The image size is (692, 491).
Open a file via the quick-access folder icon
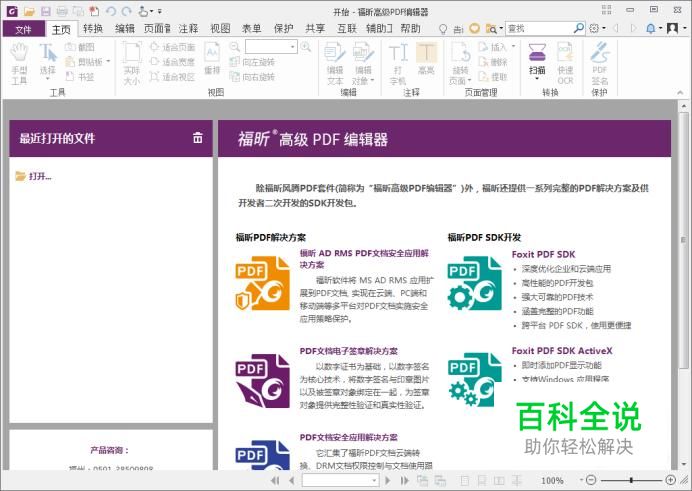click(29, 11)
